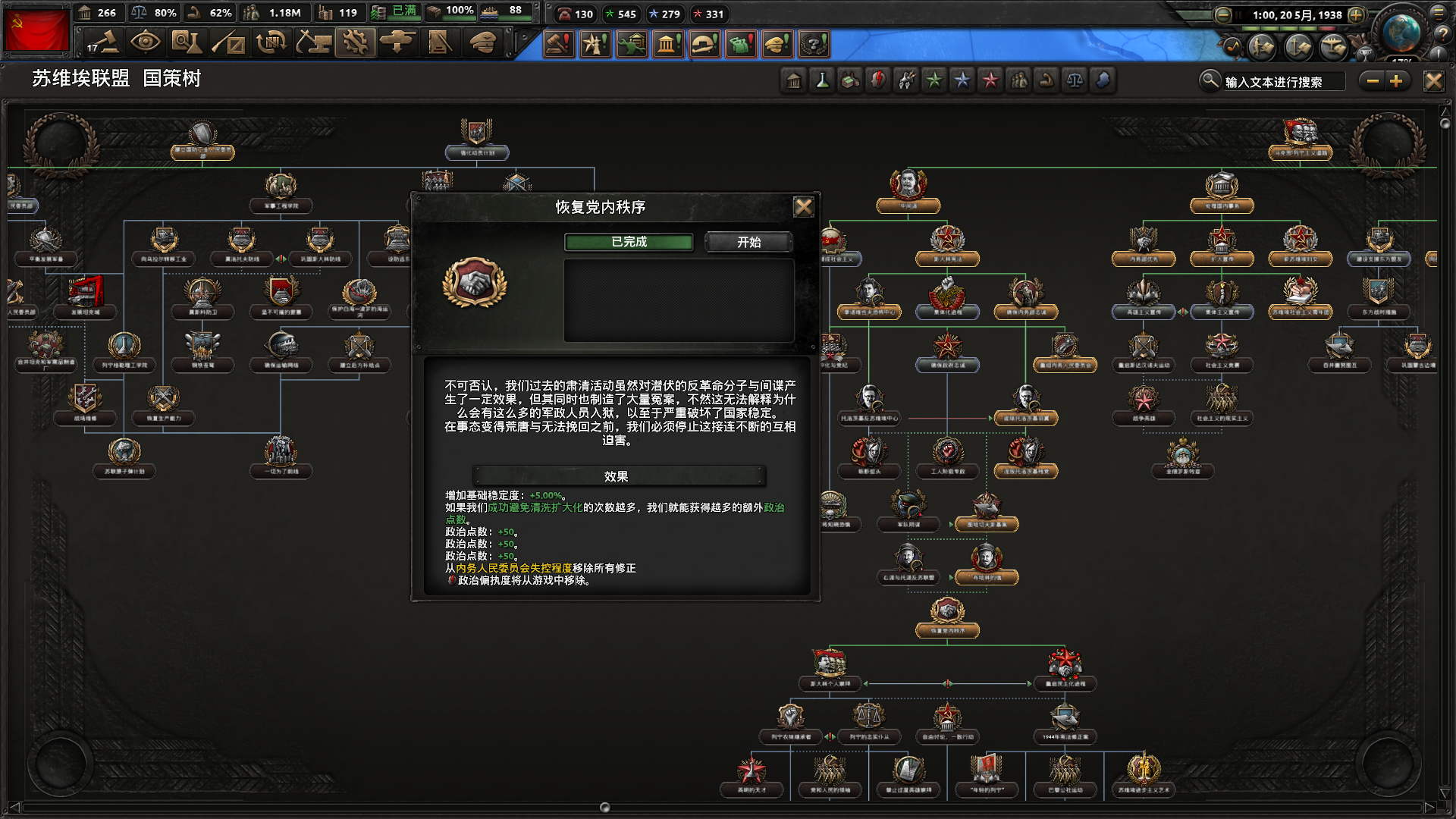Open the Trade tab with crate icon
The height and width of the screenshot is (819, 1456).
(271, 42)
